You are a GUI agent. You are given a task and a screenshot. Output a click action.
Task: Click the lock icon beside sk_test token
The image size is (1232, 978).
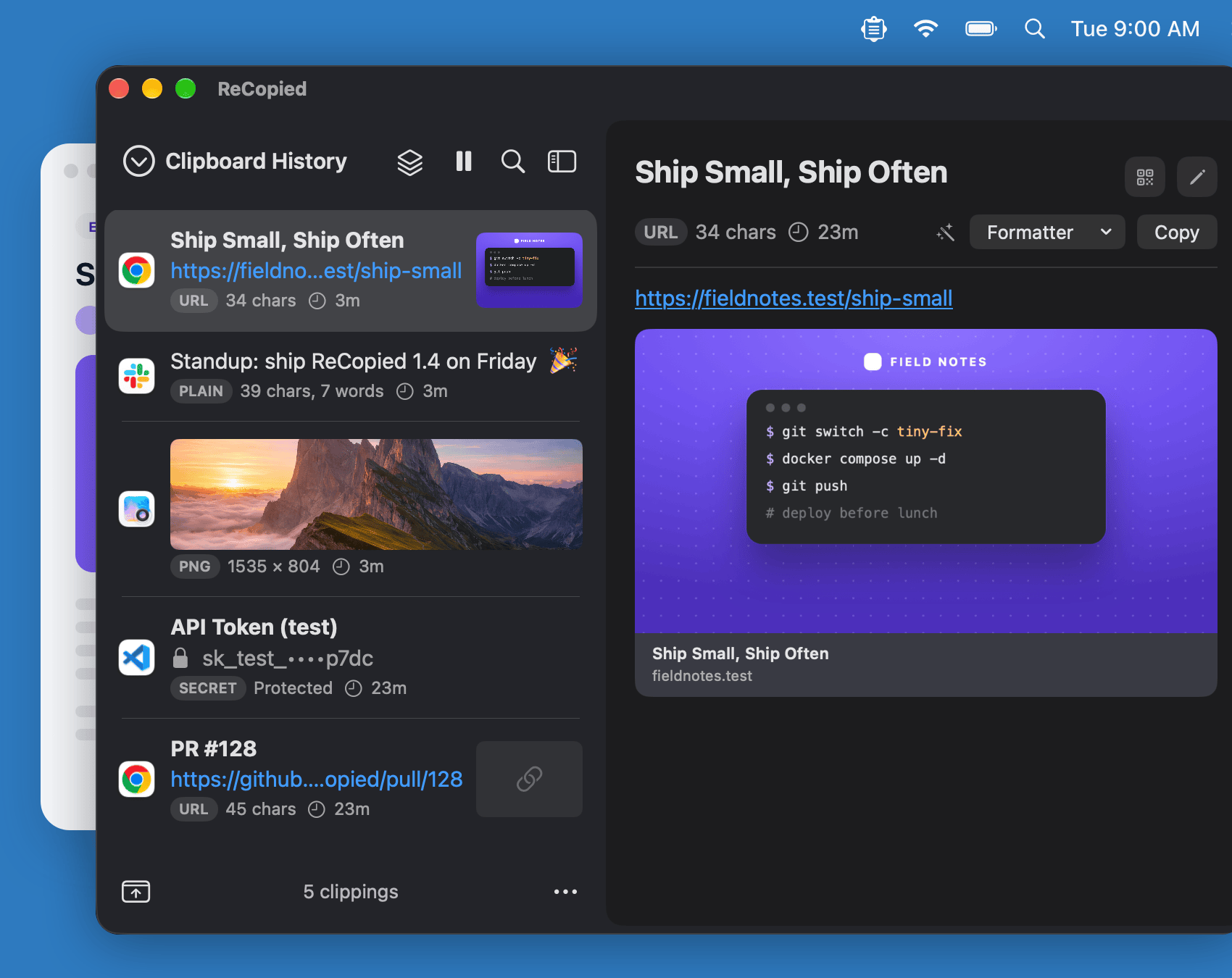coord(180,658)
